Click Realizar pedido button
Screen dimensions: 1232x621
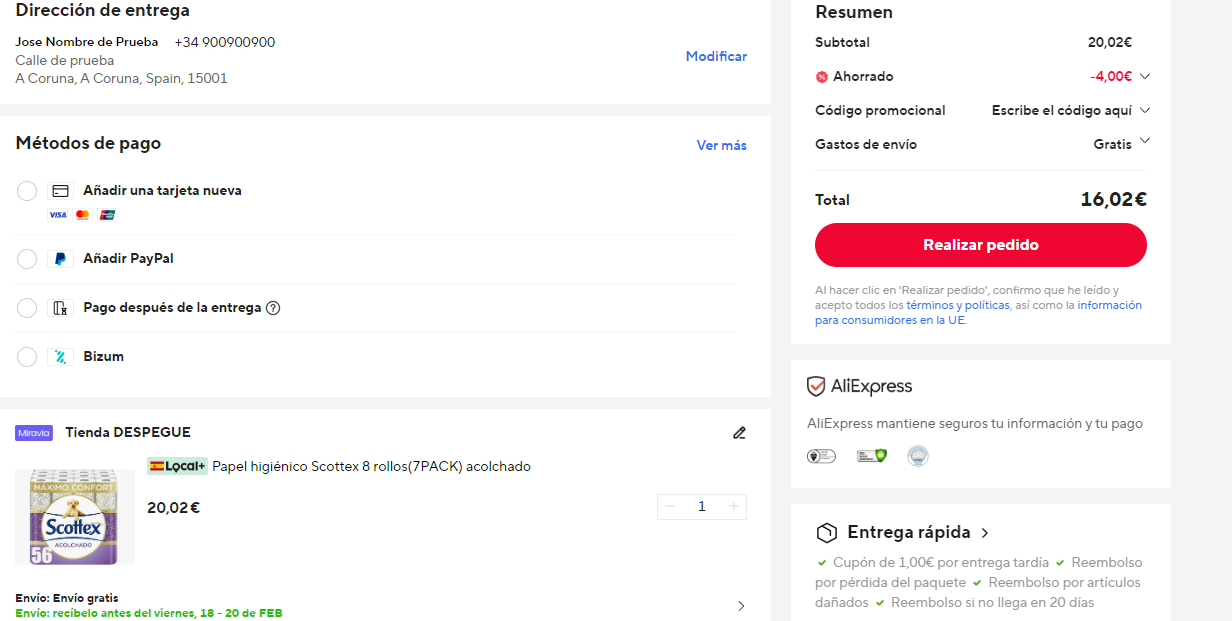point(981,245)
